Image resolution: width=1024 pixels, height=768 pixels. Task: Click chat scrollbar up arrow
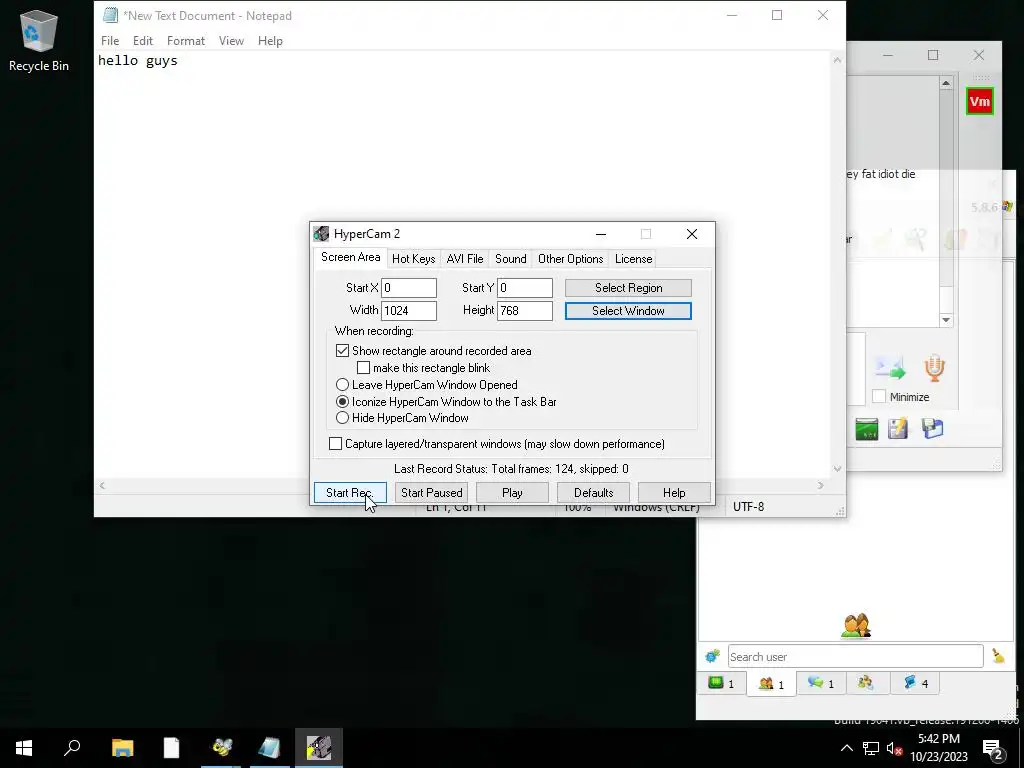pos(946,83)
